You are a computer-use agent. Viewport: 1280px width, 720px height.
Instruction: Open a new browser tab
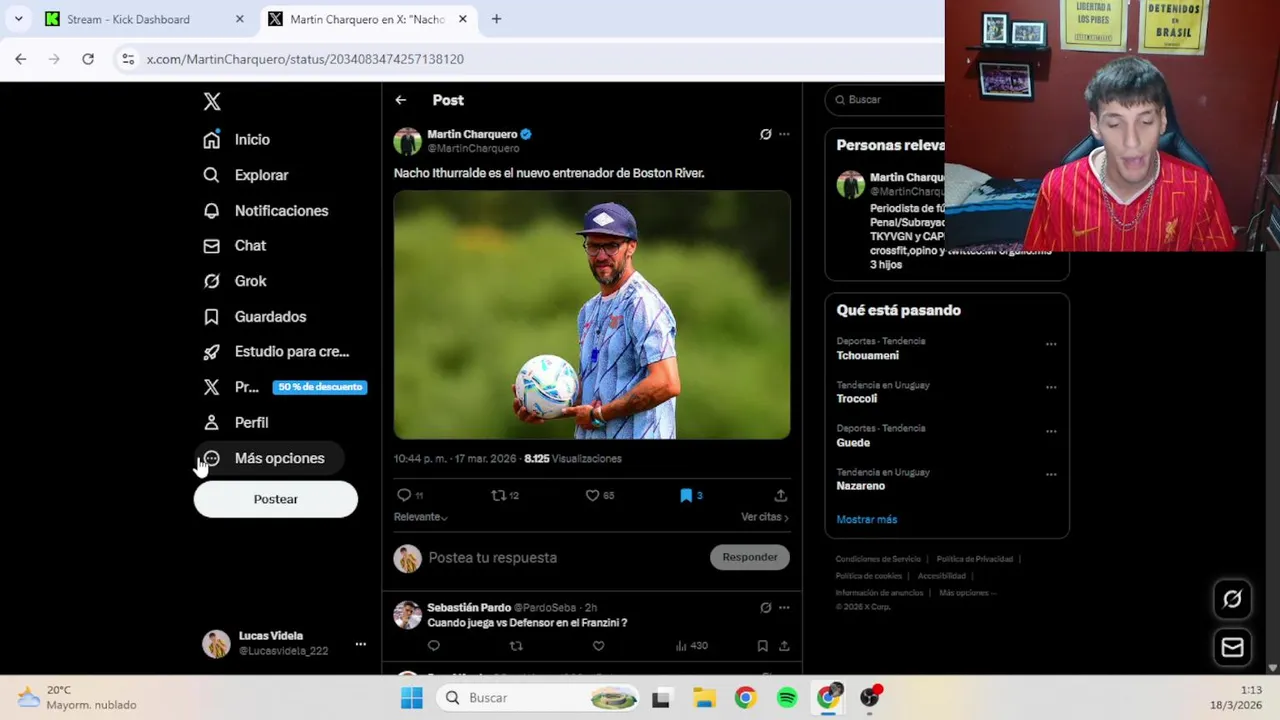pos(496,19)
